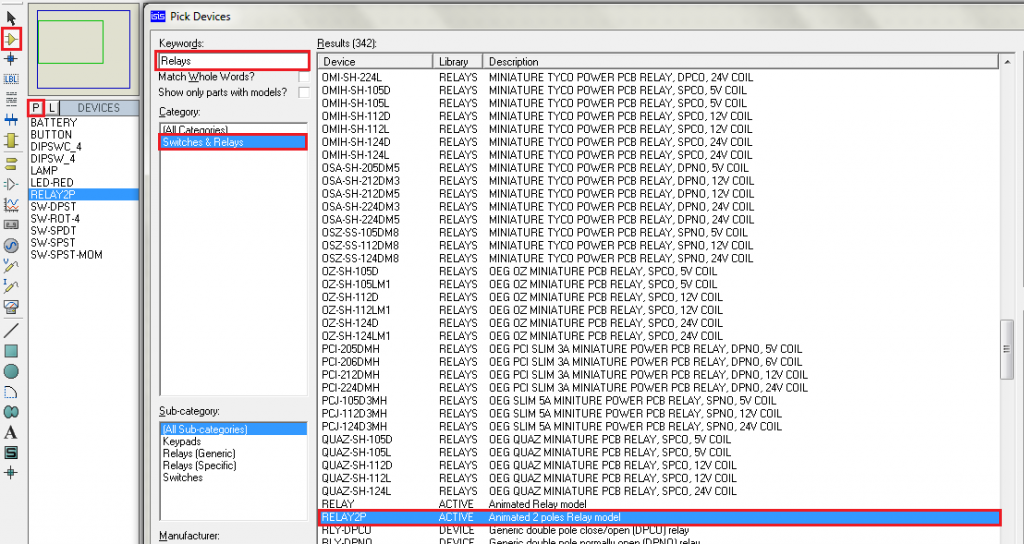The height and width of the screenshot is (544, 1024).
Task: Sort results by Library column header
Action: pyautogui.click(x=458, y=62)
